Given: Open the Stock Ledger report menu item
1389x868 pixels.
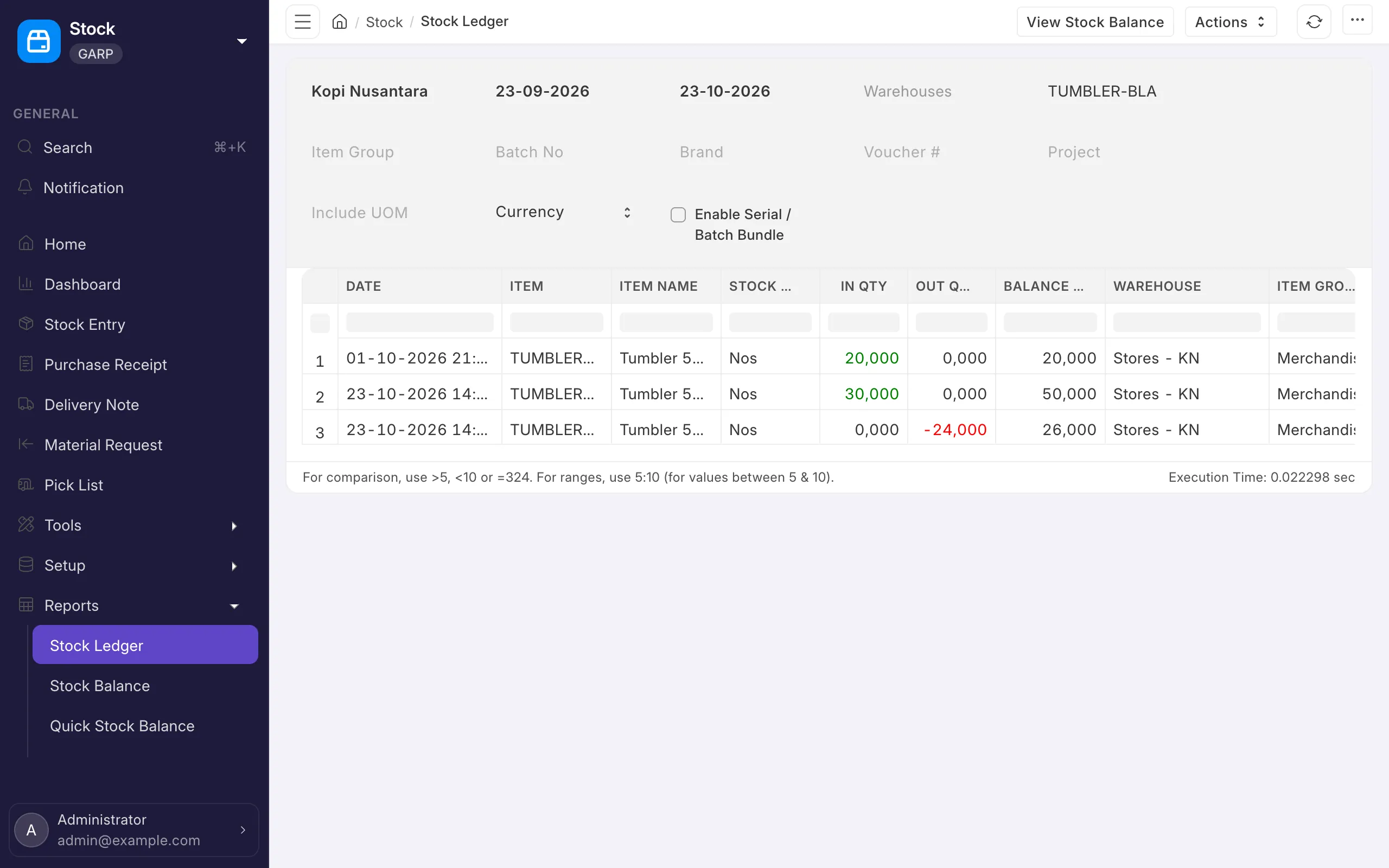Looking at the screenshot, I should pos(145,644).
